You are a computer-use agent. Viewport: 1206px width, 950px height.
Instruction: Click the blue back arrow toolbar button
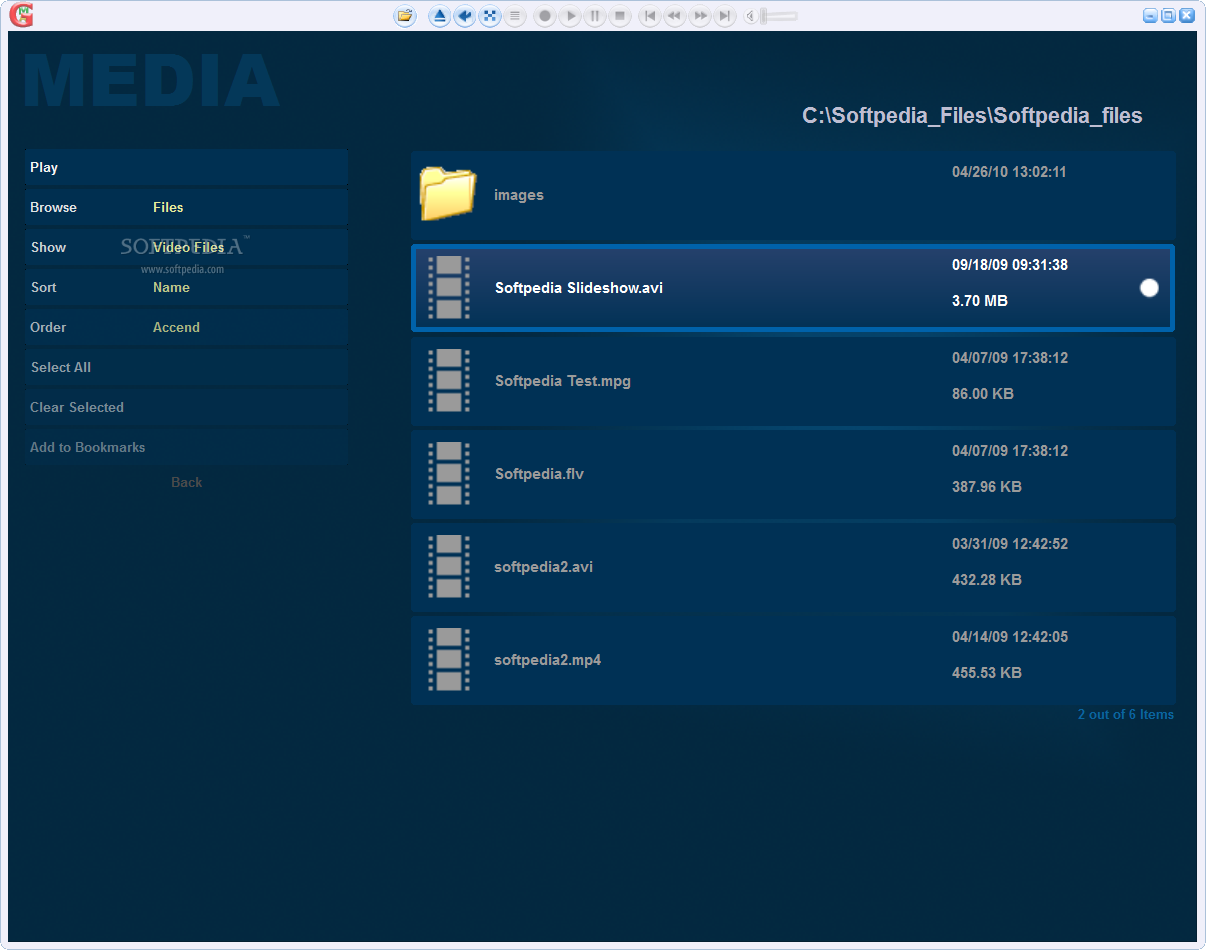(464, 16)
